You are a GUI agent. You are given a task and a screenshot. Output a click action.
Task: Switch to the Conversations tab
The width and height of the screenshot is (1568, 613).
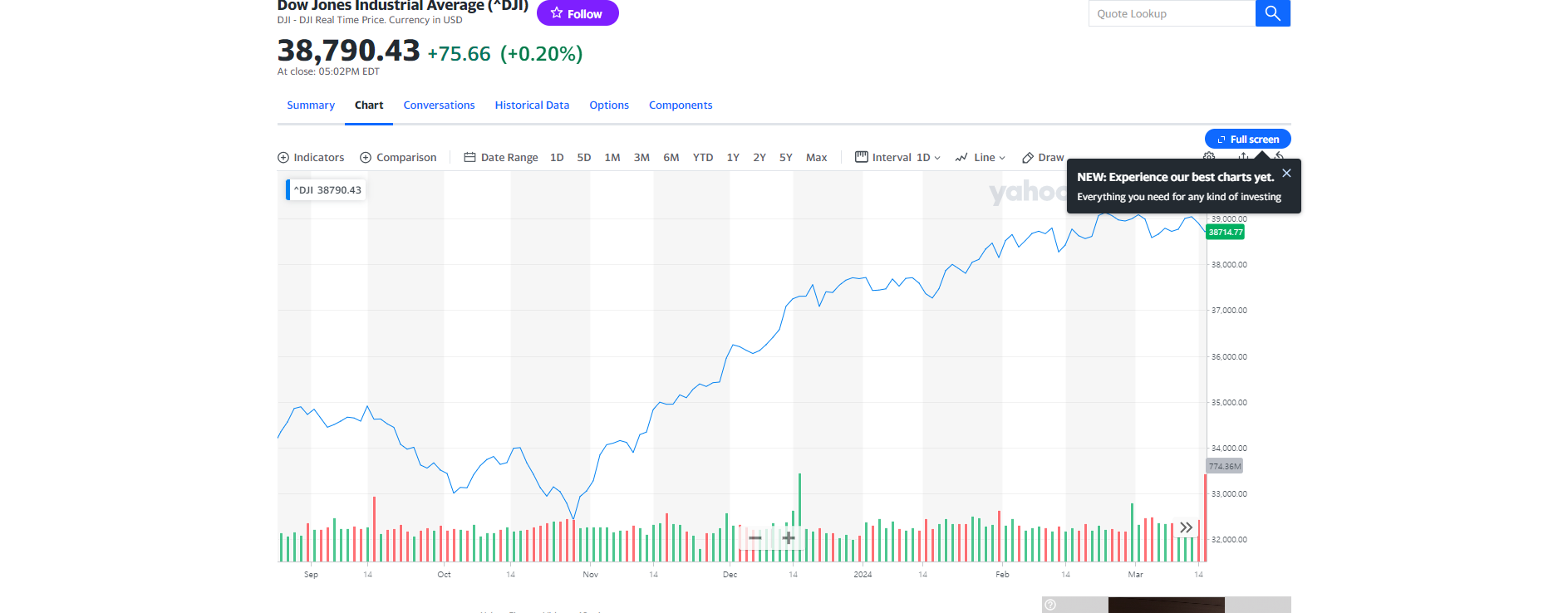(439, 105)
